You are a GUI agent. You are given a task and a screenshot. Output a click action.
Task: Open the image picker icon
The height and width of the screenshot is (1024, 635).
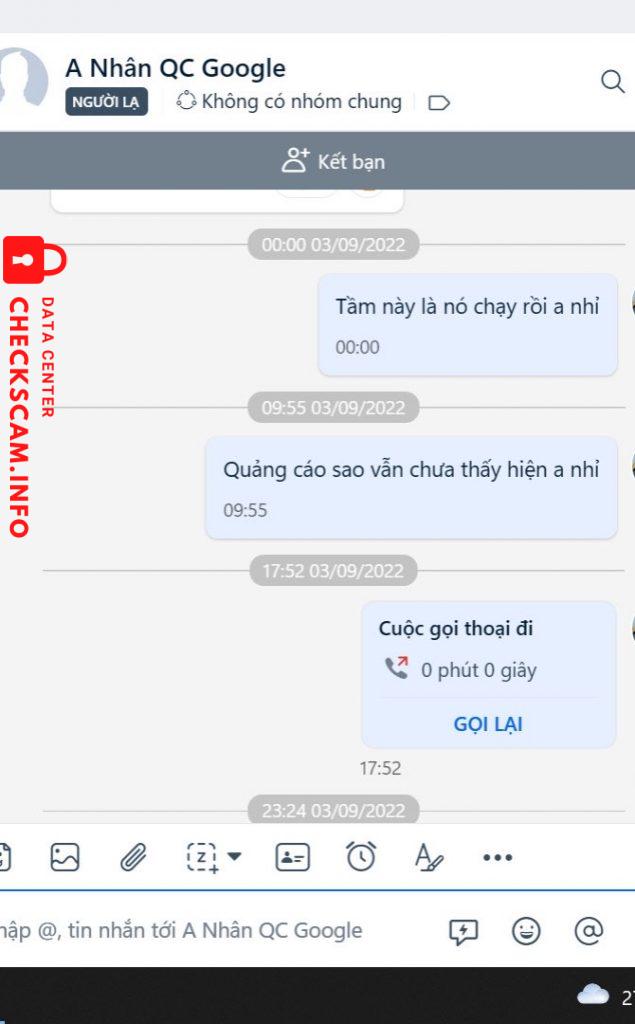point(65,857)
